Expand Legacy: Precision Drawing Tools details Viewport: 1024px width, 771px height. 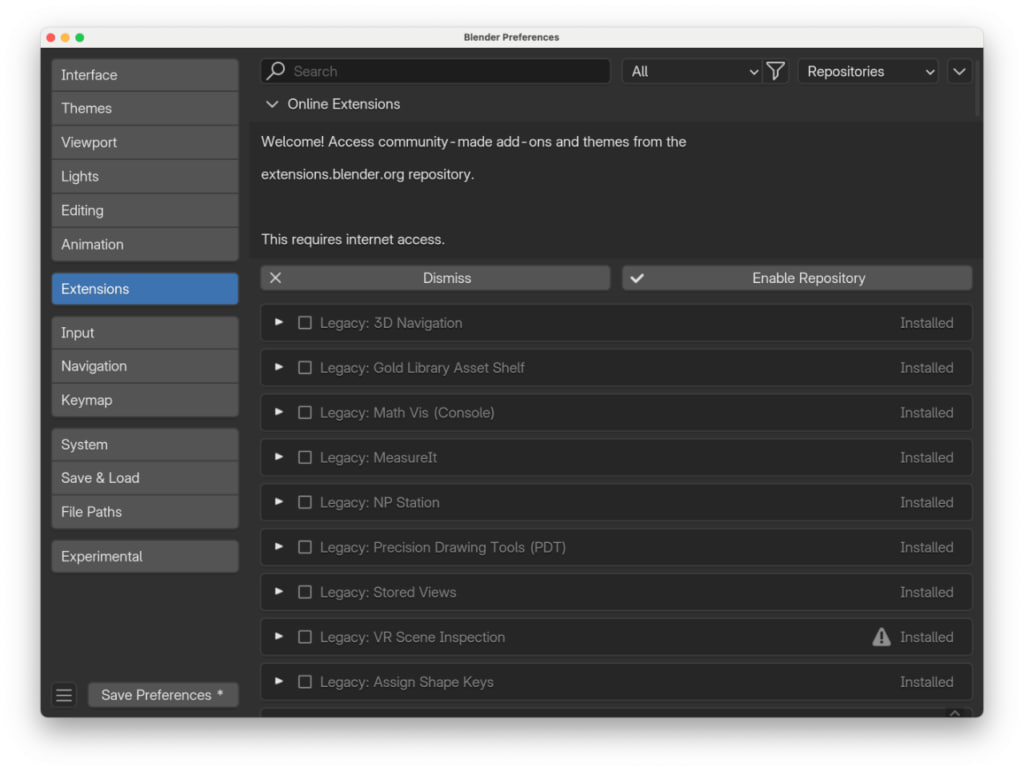pos(279,547)
